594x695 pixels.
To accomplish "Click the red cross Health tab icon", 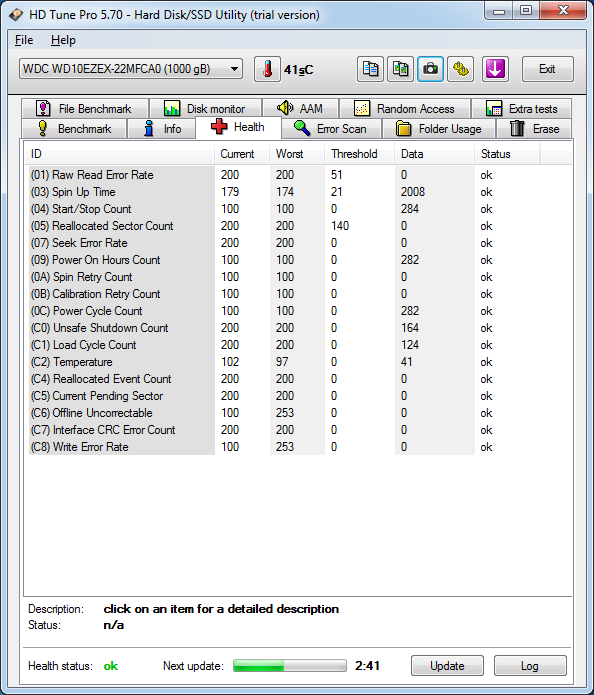I will point(219,127).
